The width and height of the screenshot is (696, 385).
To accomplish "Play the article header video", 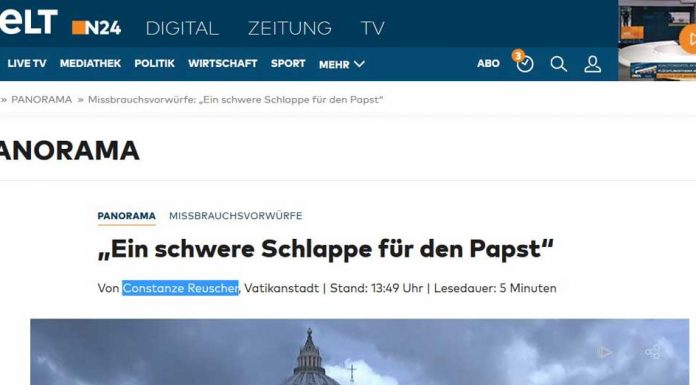I will 604,353.
